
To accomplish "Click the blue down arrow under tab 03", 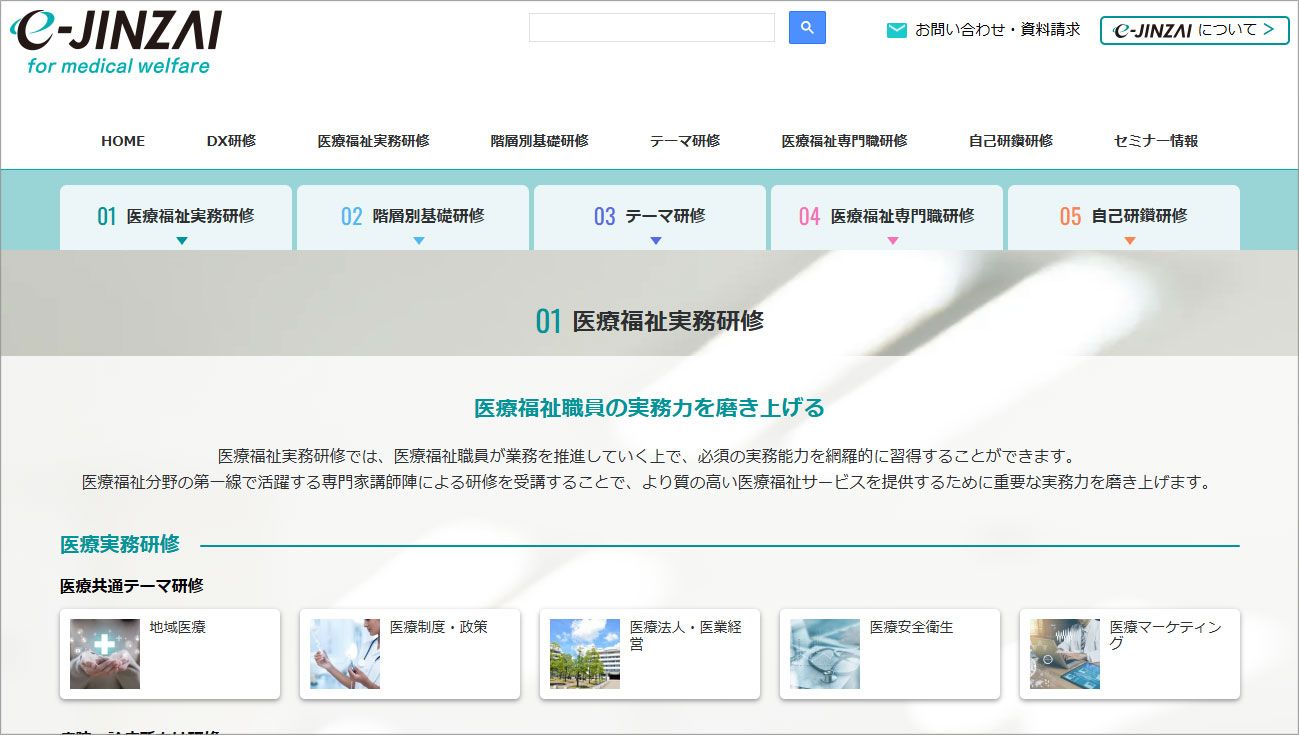I will [x=656, y=240].
